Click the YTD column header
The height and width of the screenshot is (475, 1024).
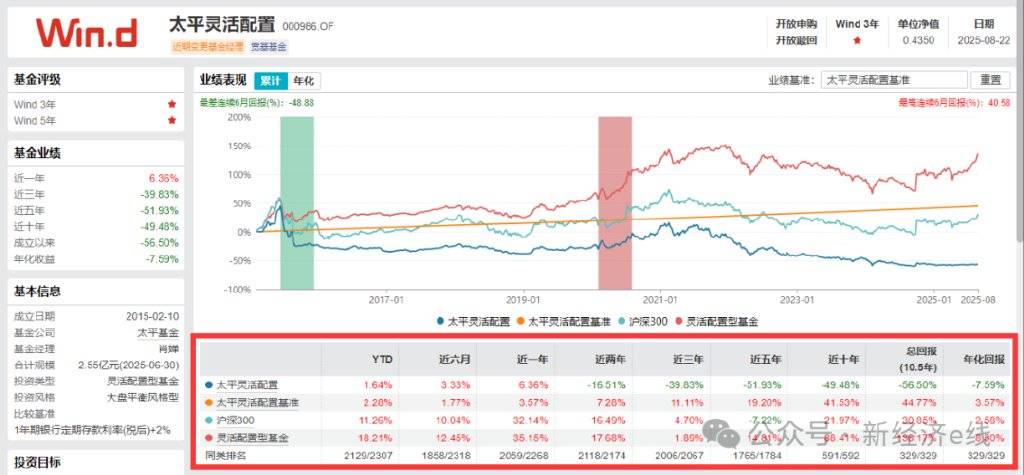pyautogui.click(x=380, y=359)
